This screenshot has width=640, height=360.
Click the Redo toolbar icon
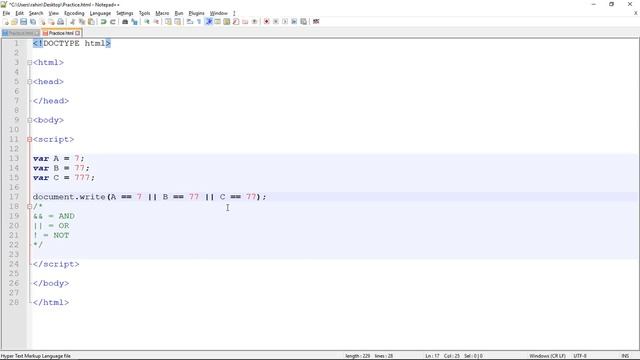(113, 22)
